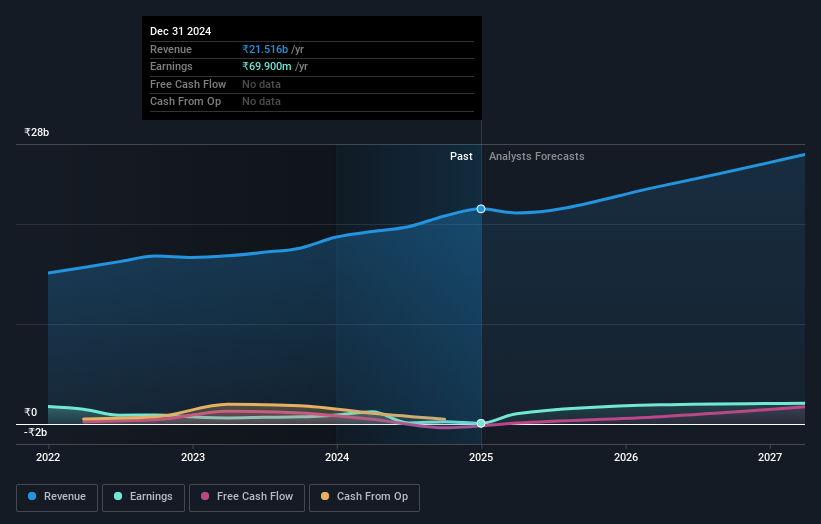Click the 2023 x-axis label

pos(193,457)
